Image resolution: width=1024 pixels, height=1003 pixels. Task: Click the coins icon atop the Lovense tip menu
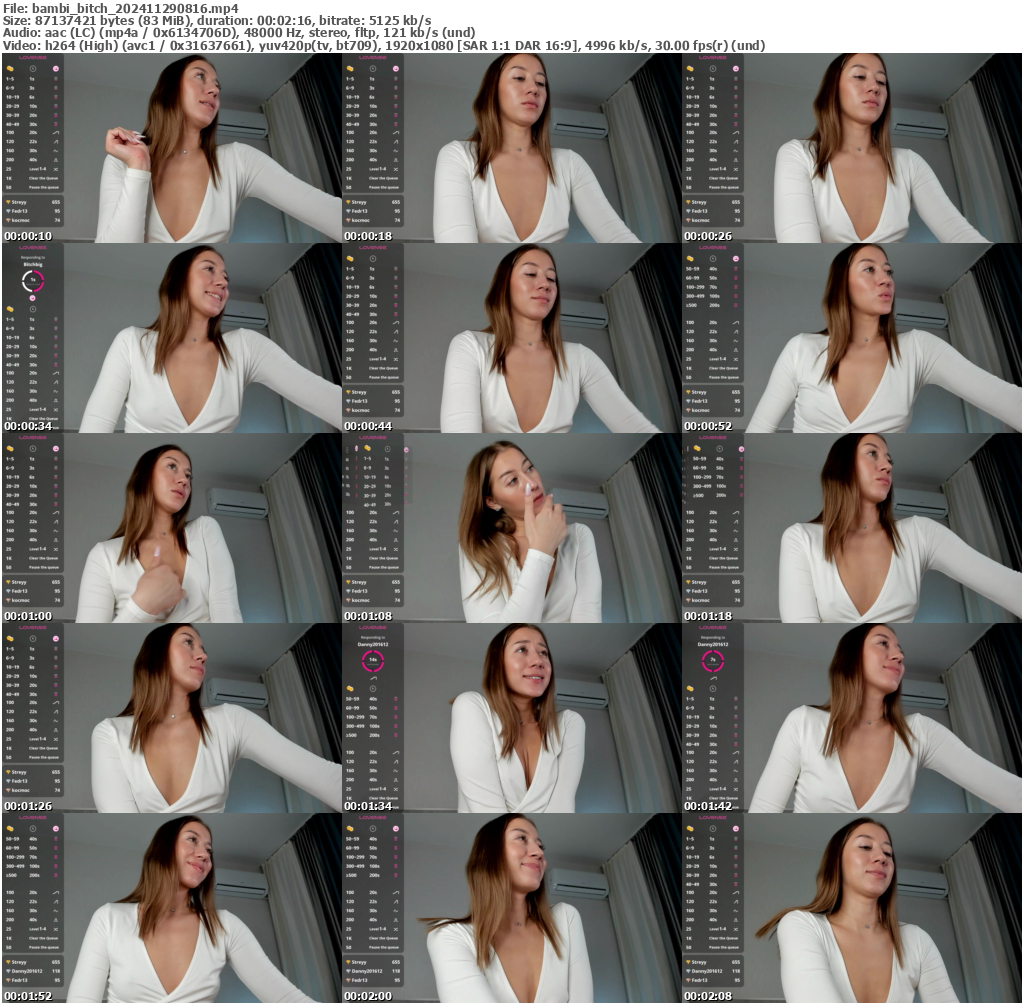(10, 68)
